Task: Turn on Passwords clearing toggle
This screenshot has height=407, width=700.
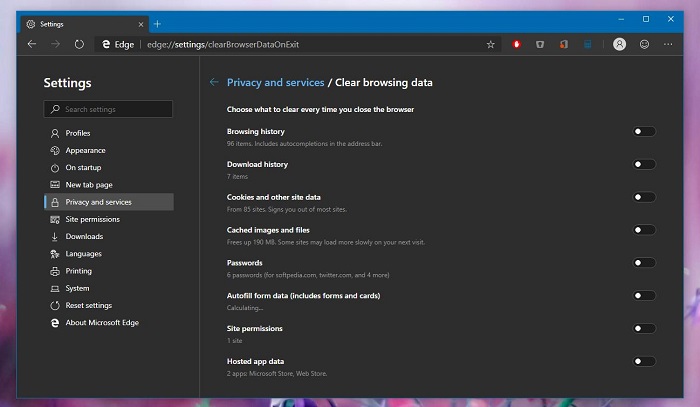Action: pyautogui.click(x=644, y=263)
